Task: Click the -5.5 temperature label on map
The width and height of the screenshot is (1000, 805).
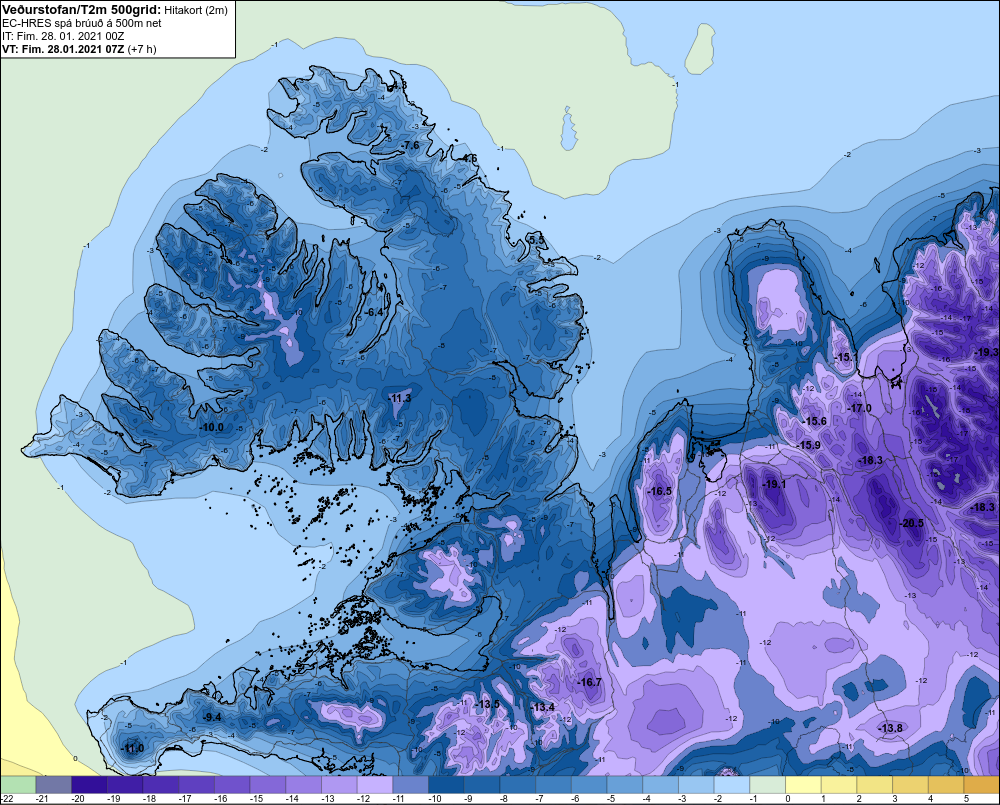Action: pos(538,239)
